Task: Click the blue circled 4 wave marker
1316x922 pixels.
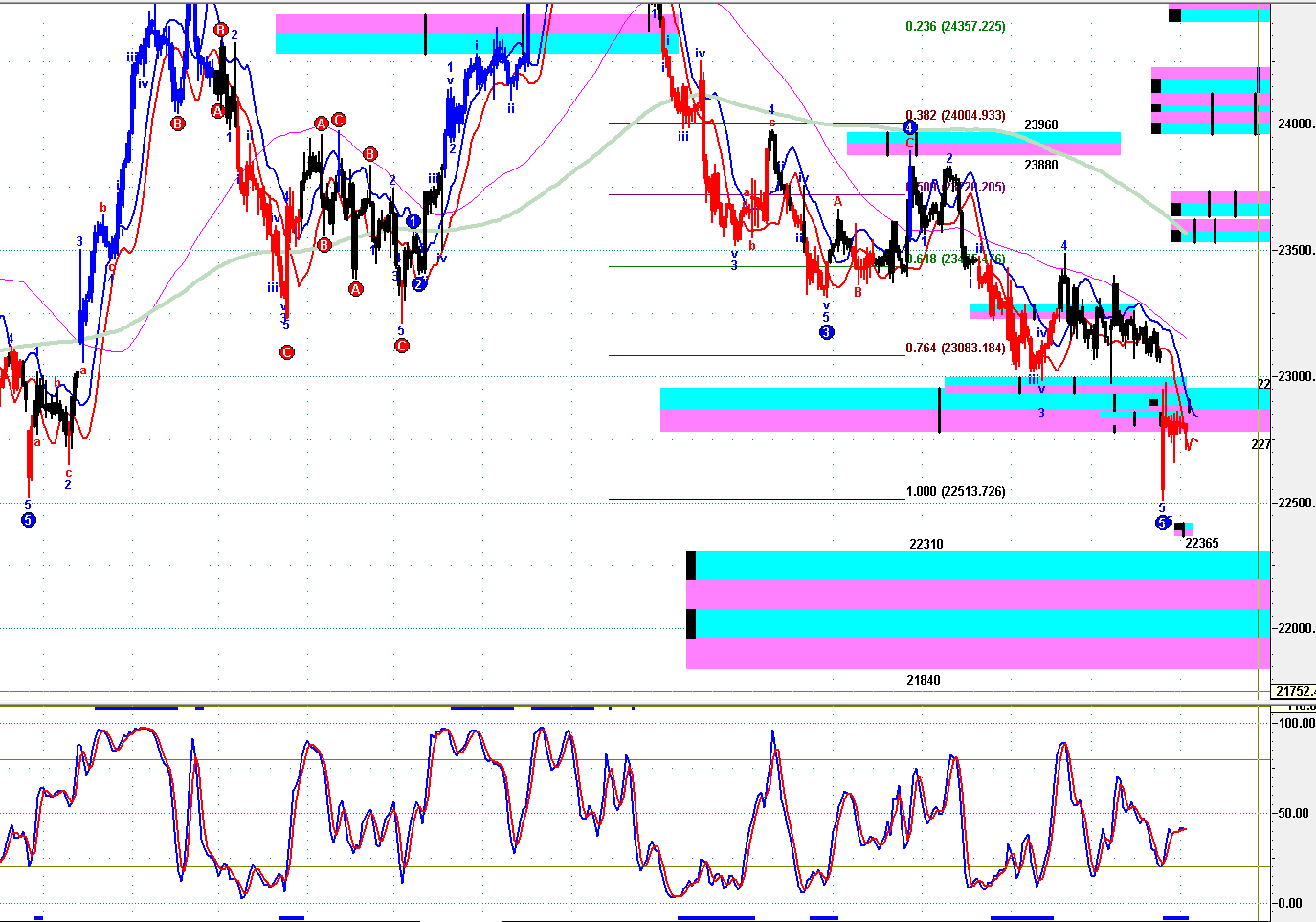Action: [910, 127]
